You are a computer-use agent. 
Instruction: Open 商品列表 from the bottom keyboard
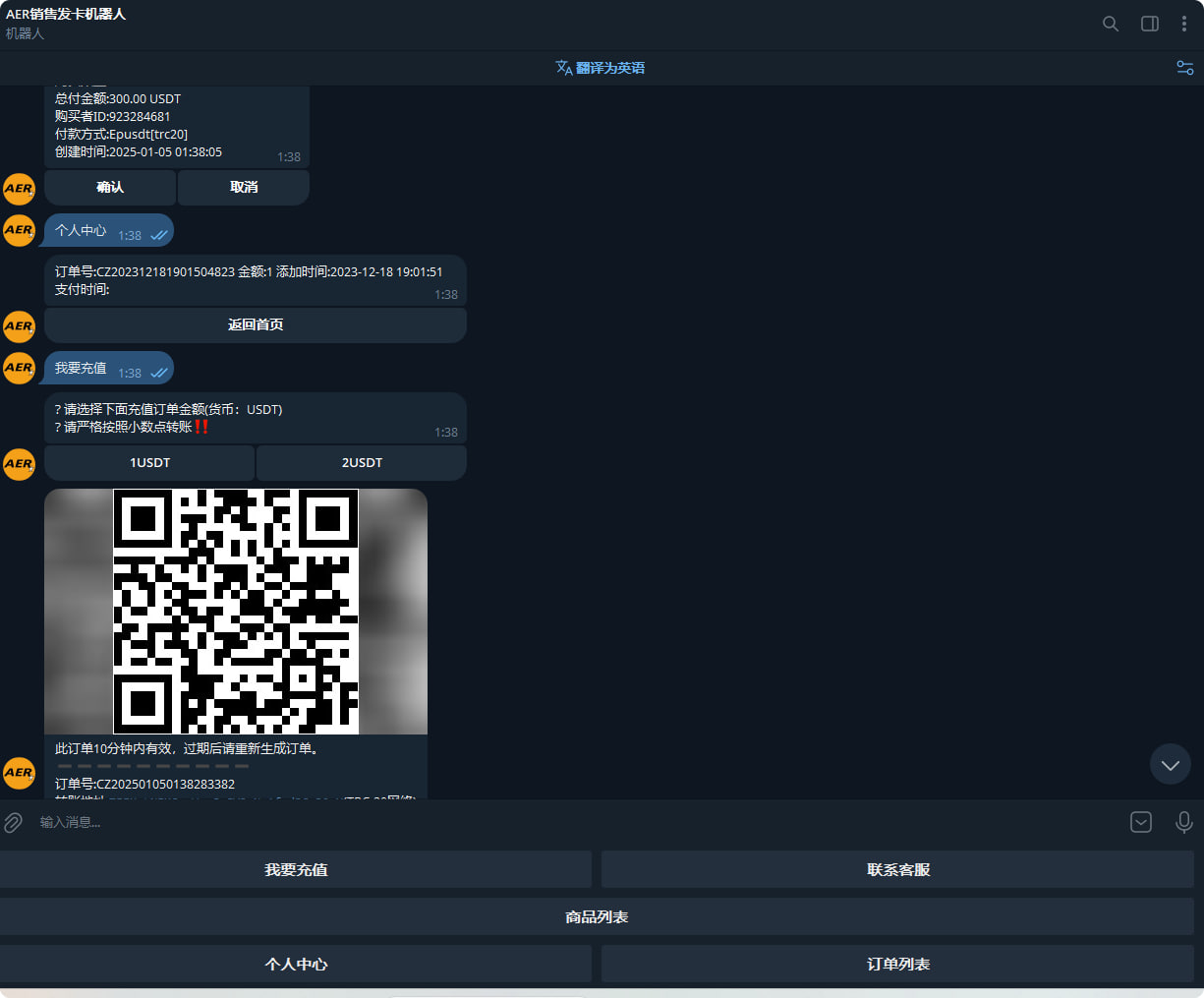(597, 917)
